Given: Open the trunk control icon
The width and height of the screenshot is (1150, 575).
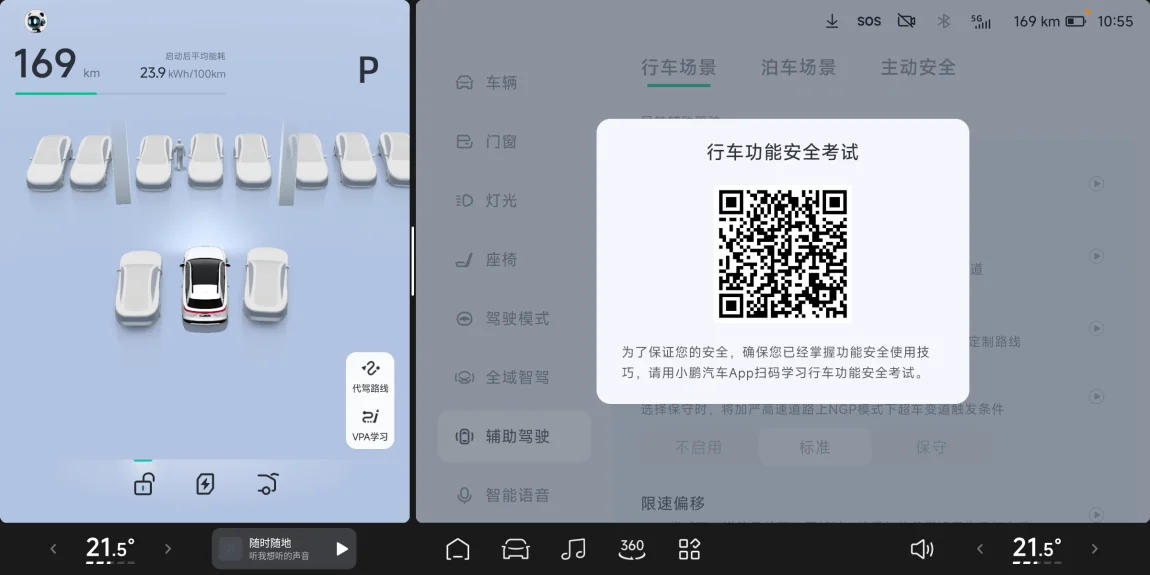Looking at the screenshot, I should pyautogui.click(x=268, y=484).
